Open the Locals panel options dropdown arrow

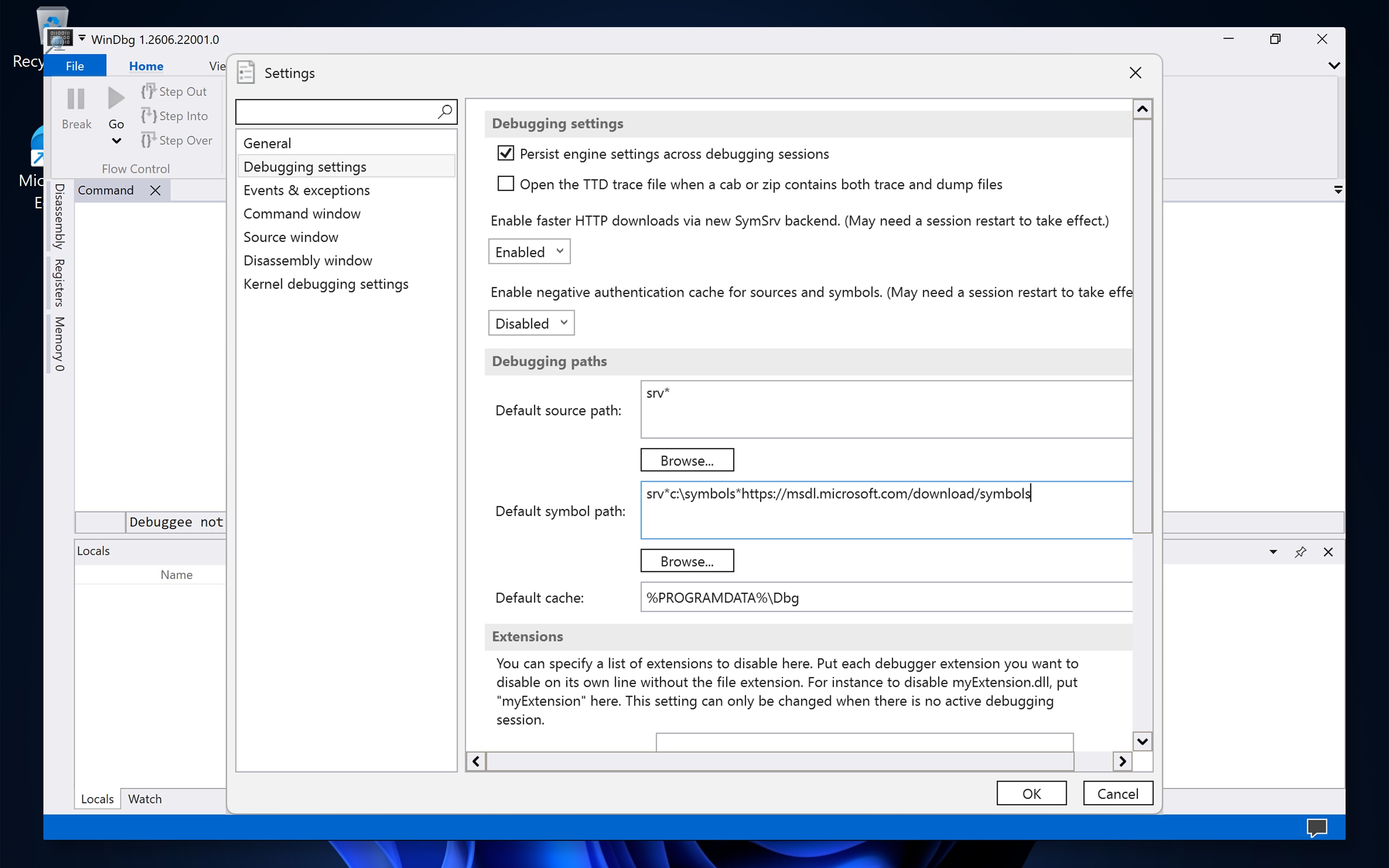[1273, 552]
